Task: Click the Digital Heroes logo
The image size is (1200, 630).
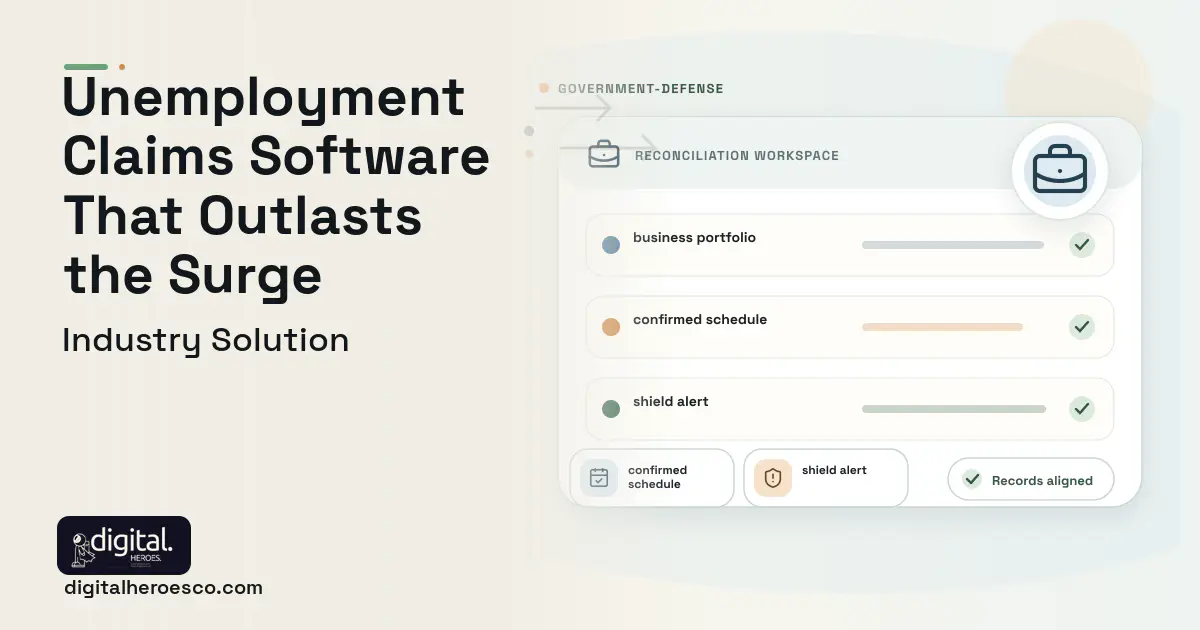Action: 124,545
